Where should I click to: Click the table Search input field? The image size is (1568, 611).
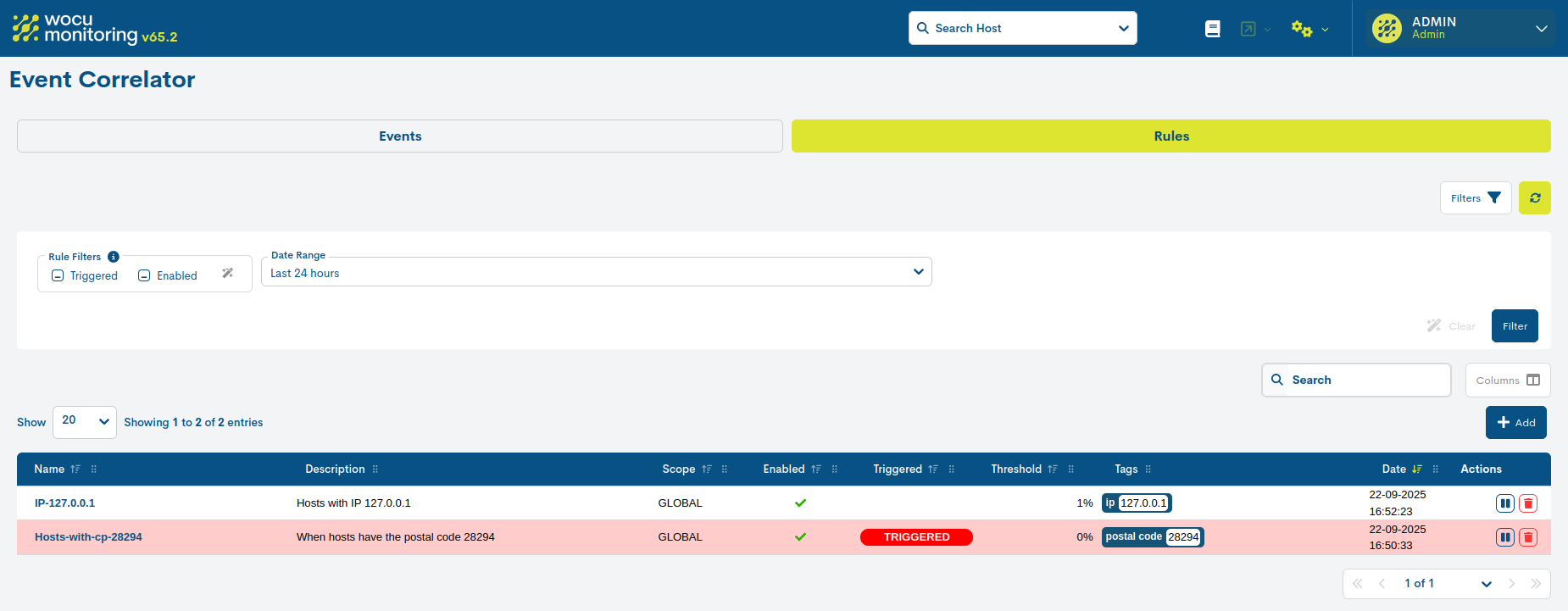click(1365, 380)
